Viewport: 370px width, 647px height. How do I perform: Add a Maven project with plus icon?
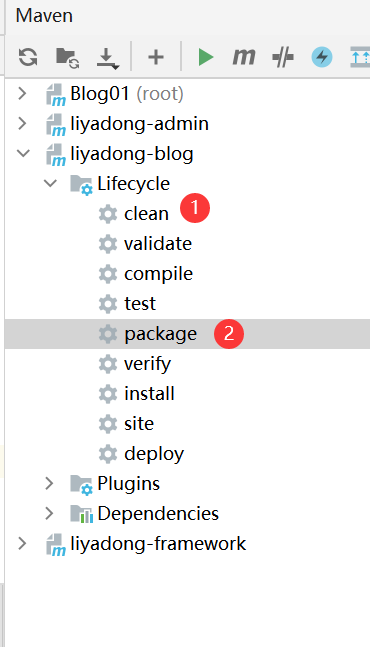[156, 57]
